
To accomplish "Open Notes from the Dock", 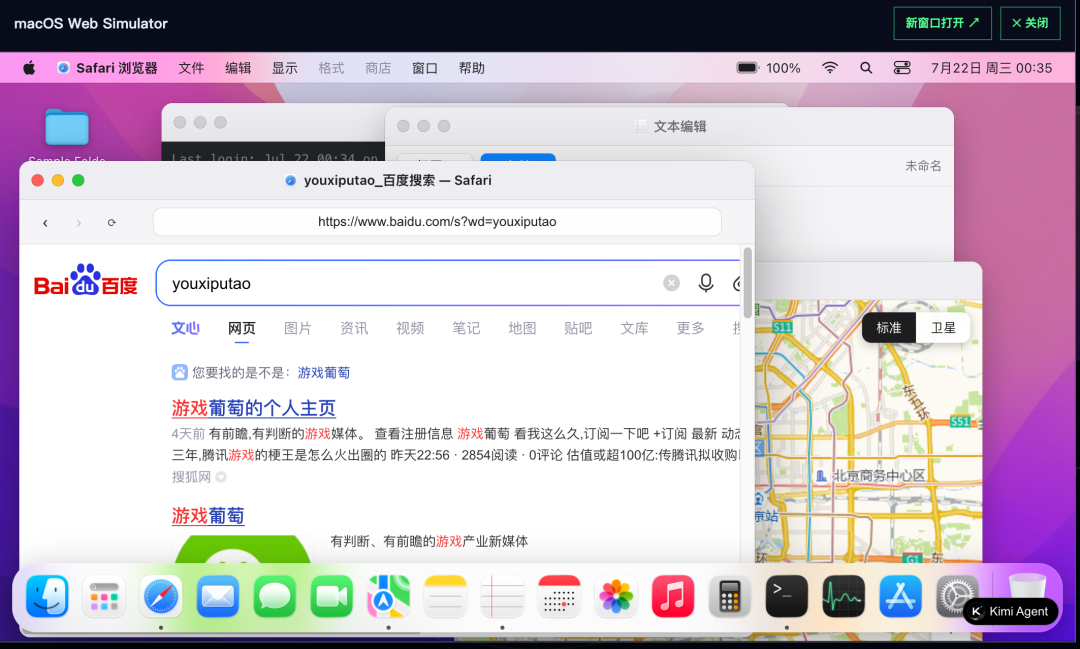I will click(x=445, y=596).
